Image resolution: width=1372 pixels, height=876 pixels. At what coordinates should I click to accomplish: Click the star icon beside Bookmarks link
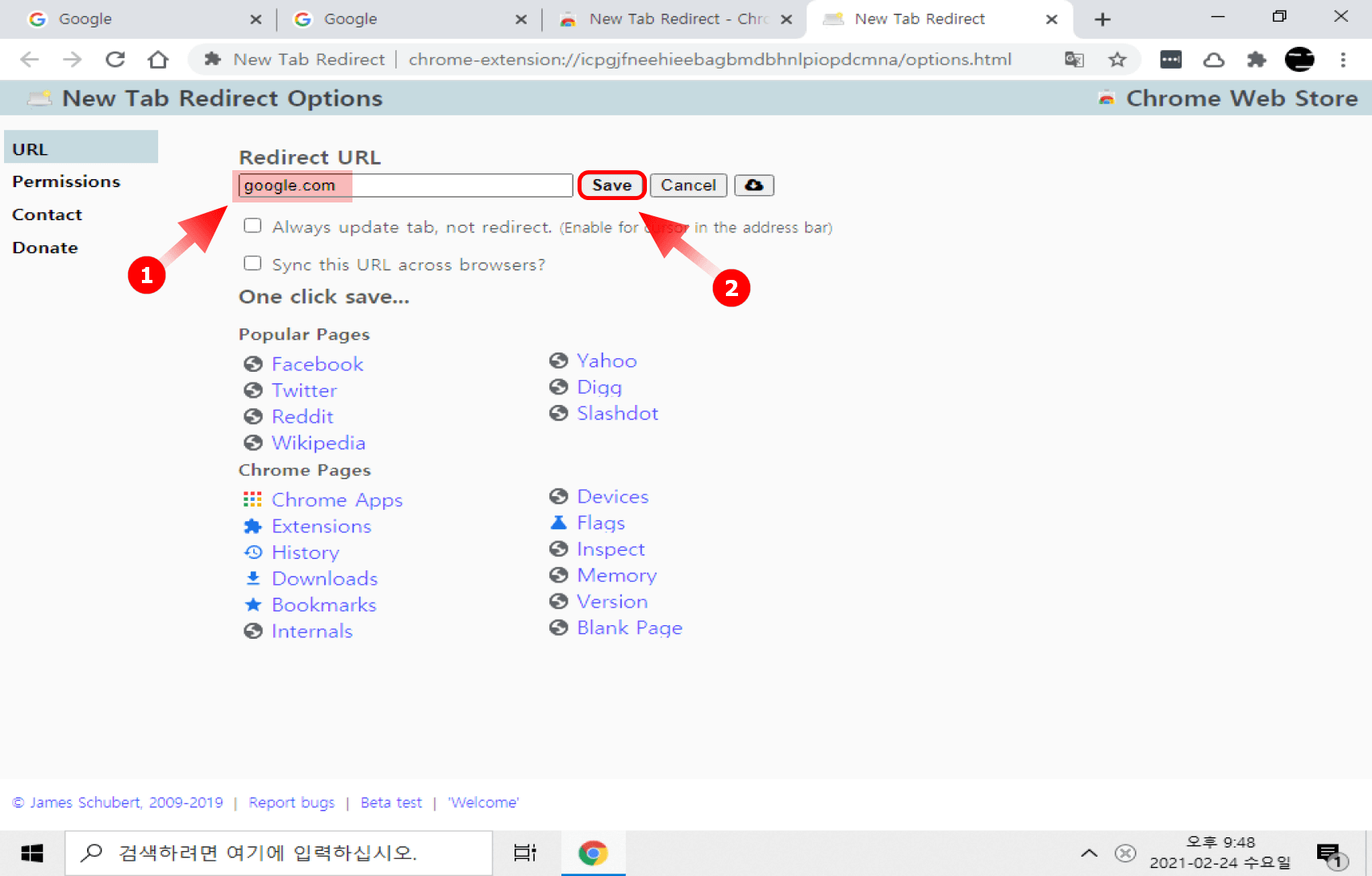point(253,605)
